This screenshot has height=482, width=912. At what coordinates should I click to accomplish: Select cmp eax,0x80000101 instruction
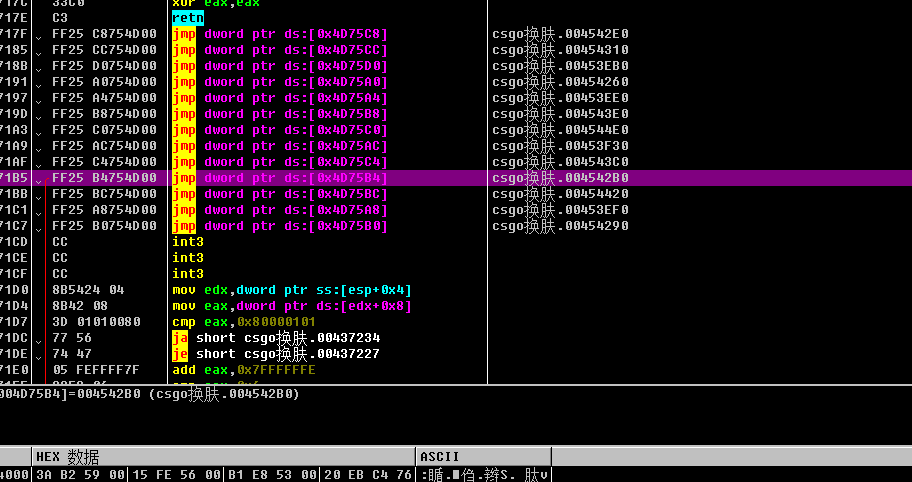(x=244, y=322)
